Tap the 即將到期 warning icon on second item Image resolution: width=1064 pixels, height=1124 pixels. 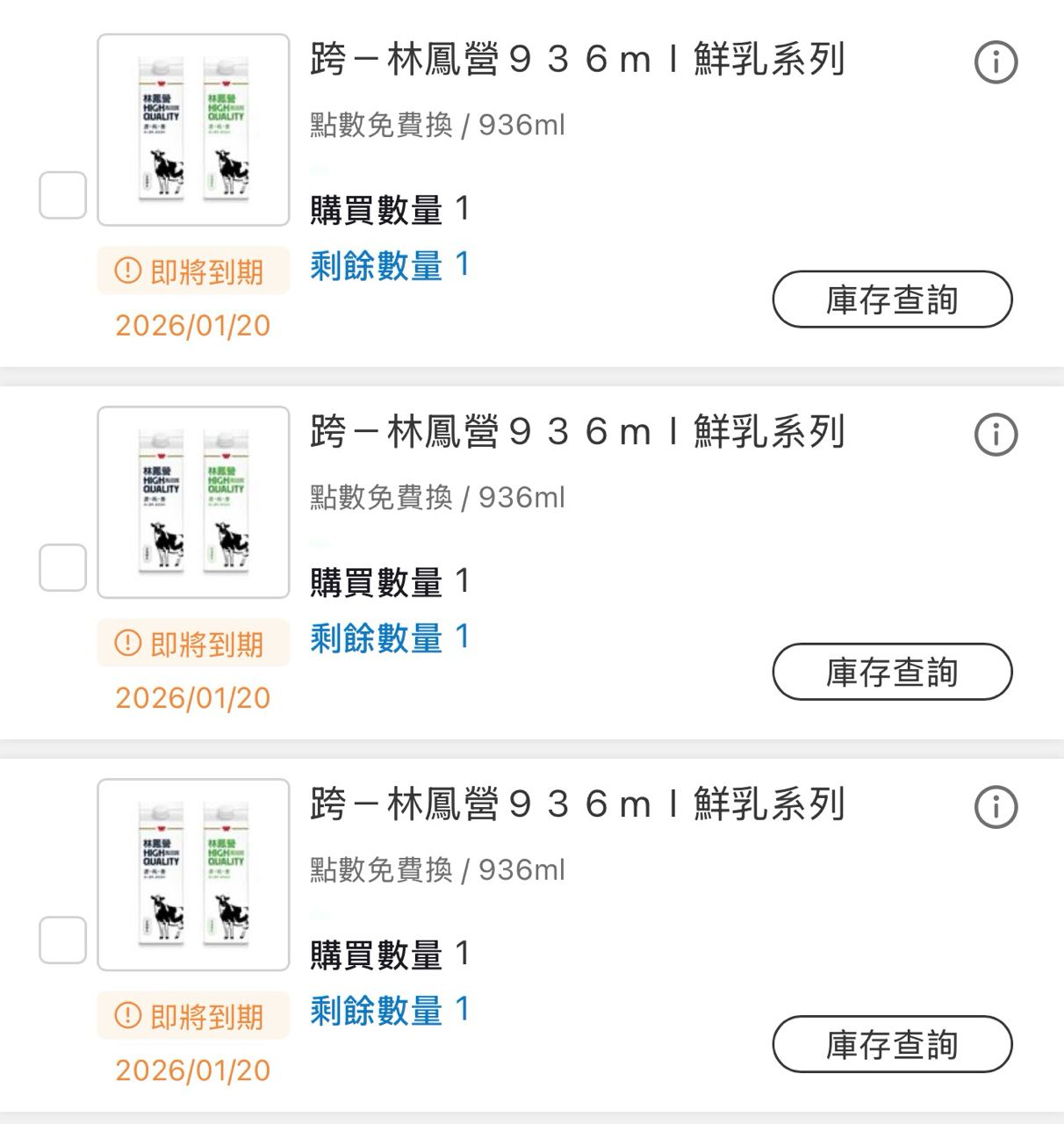[x=128, y=643]
